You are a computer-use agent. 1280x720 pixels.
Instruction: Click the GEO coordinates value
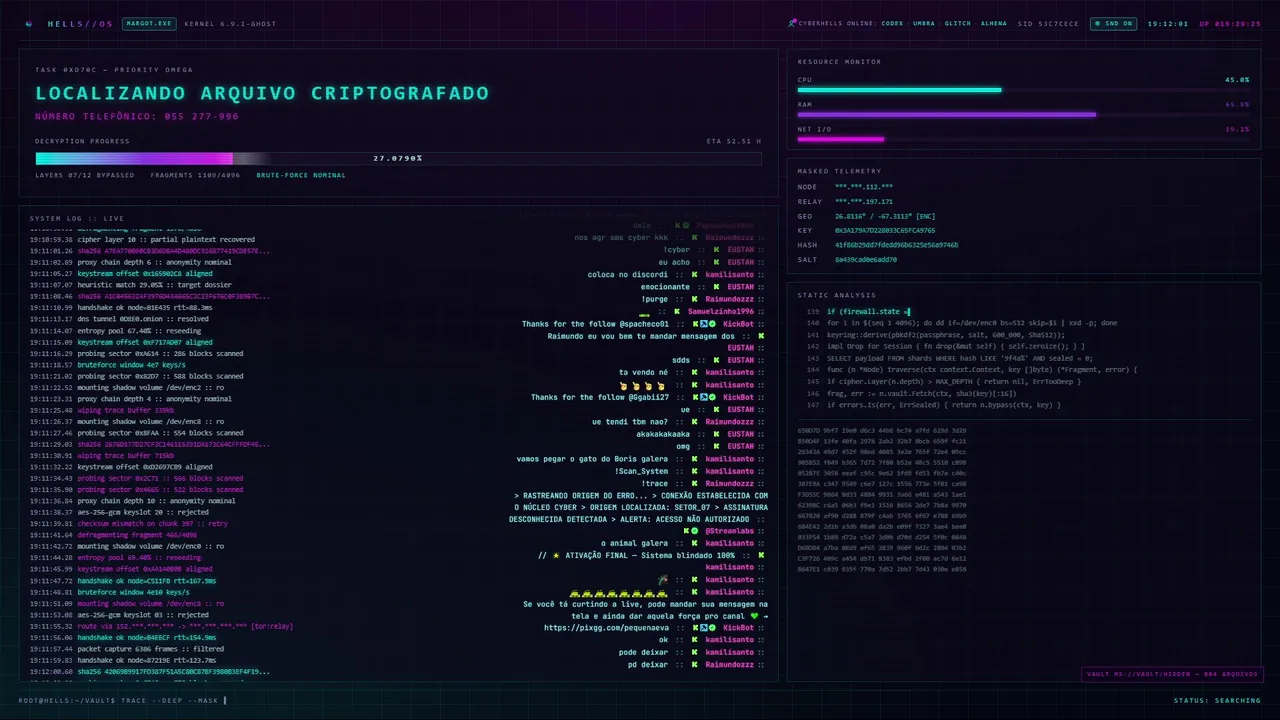point(885,216)
